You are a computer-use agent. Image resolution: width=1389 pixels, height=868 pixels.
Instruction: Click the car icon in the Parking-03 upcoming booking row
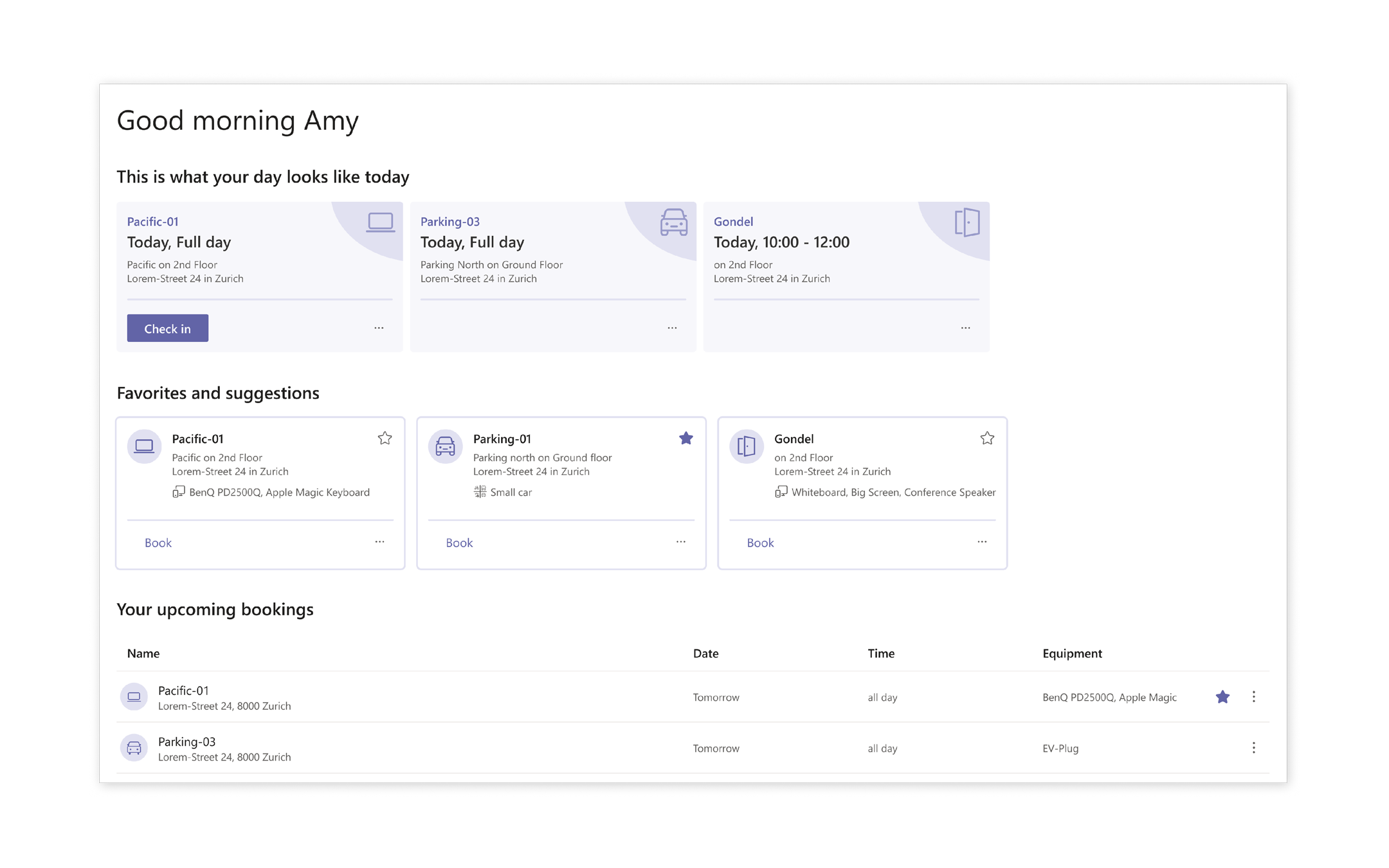(134, 748)
